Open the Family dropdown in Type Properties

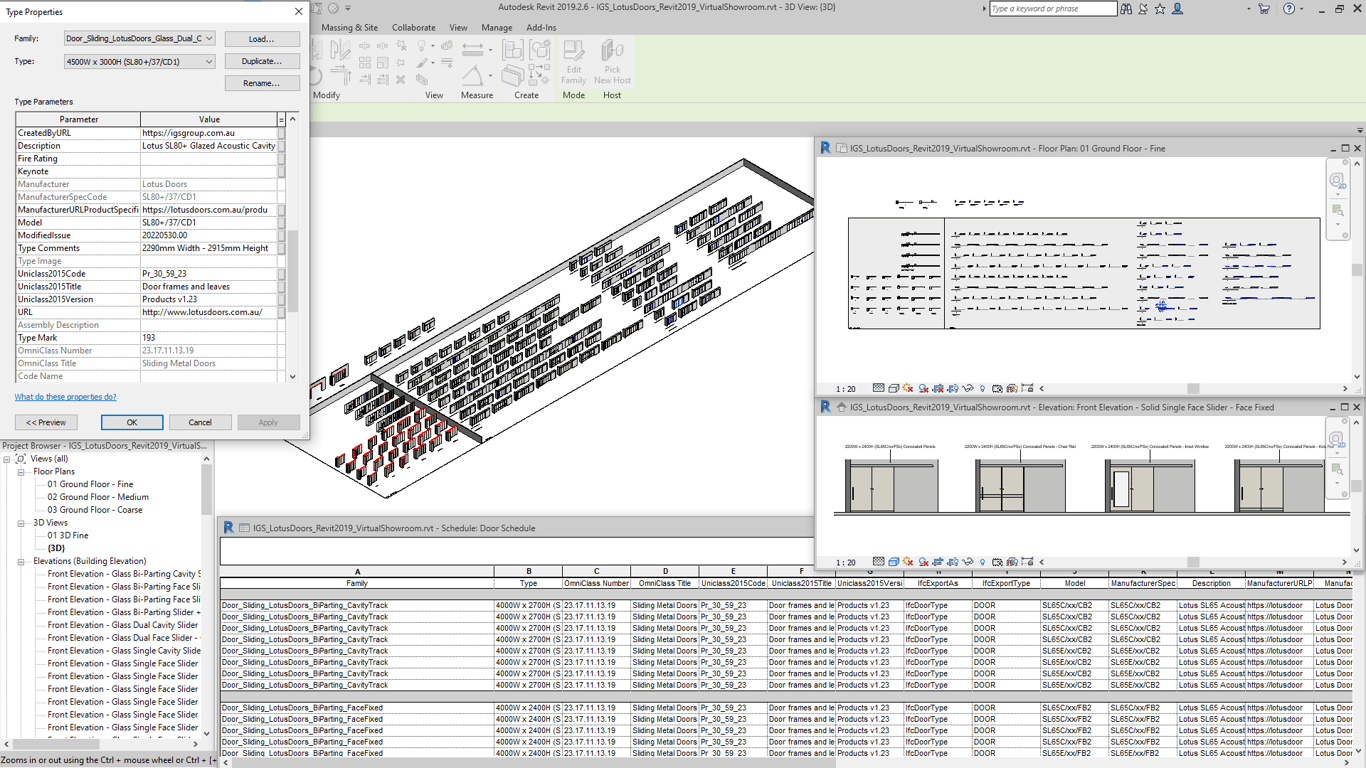pyautogui.click(x=209, y=38)
